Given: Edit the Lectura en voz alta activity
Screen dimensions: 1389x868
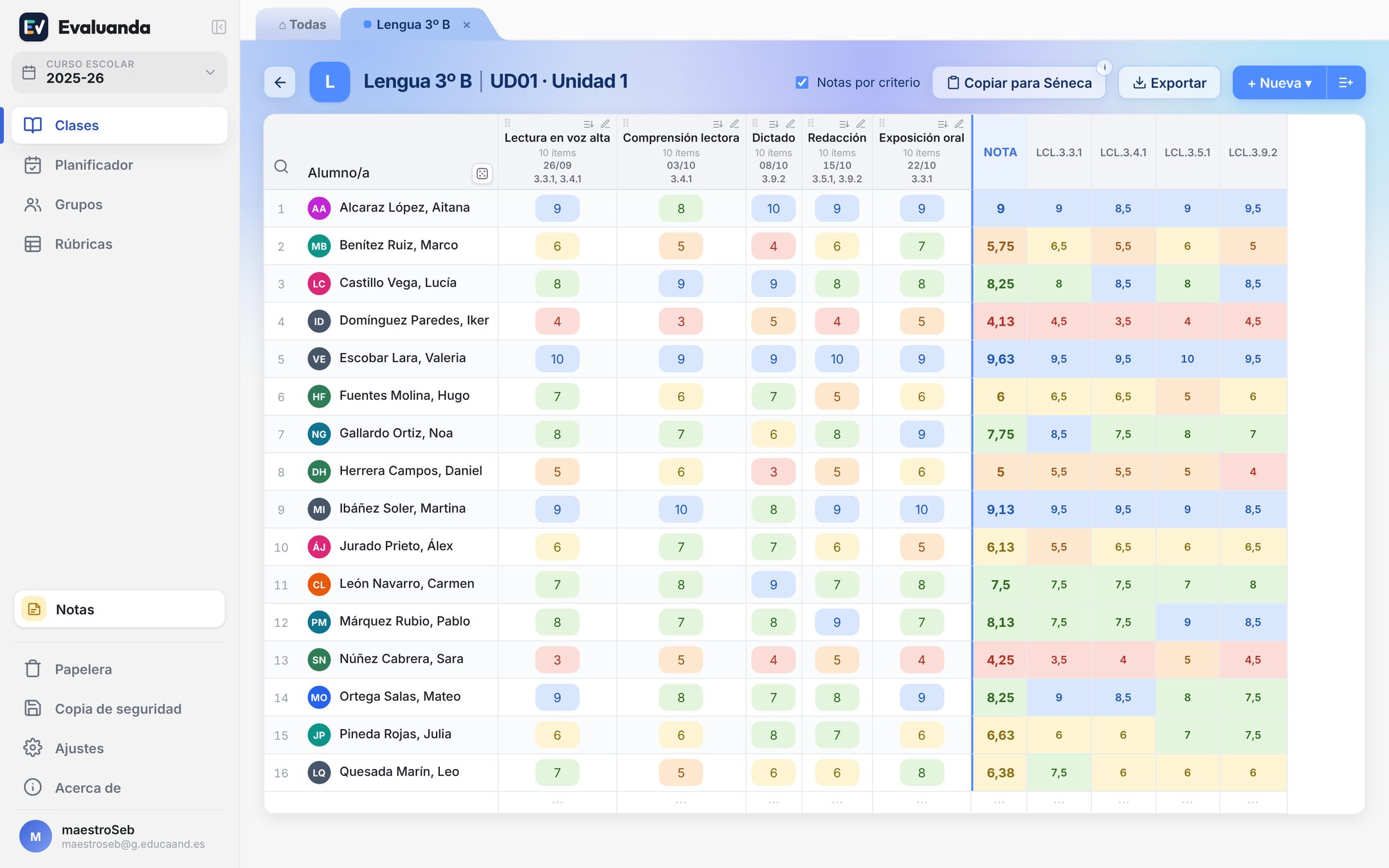Looking at the screenshot, I should pyautogui.click(x=605, y=123).
